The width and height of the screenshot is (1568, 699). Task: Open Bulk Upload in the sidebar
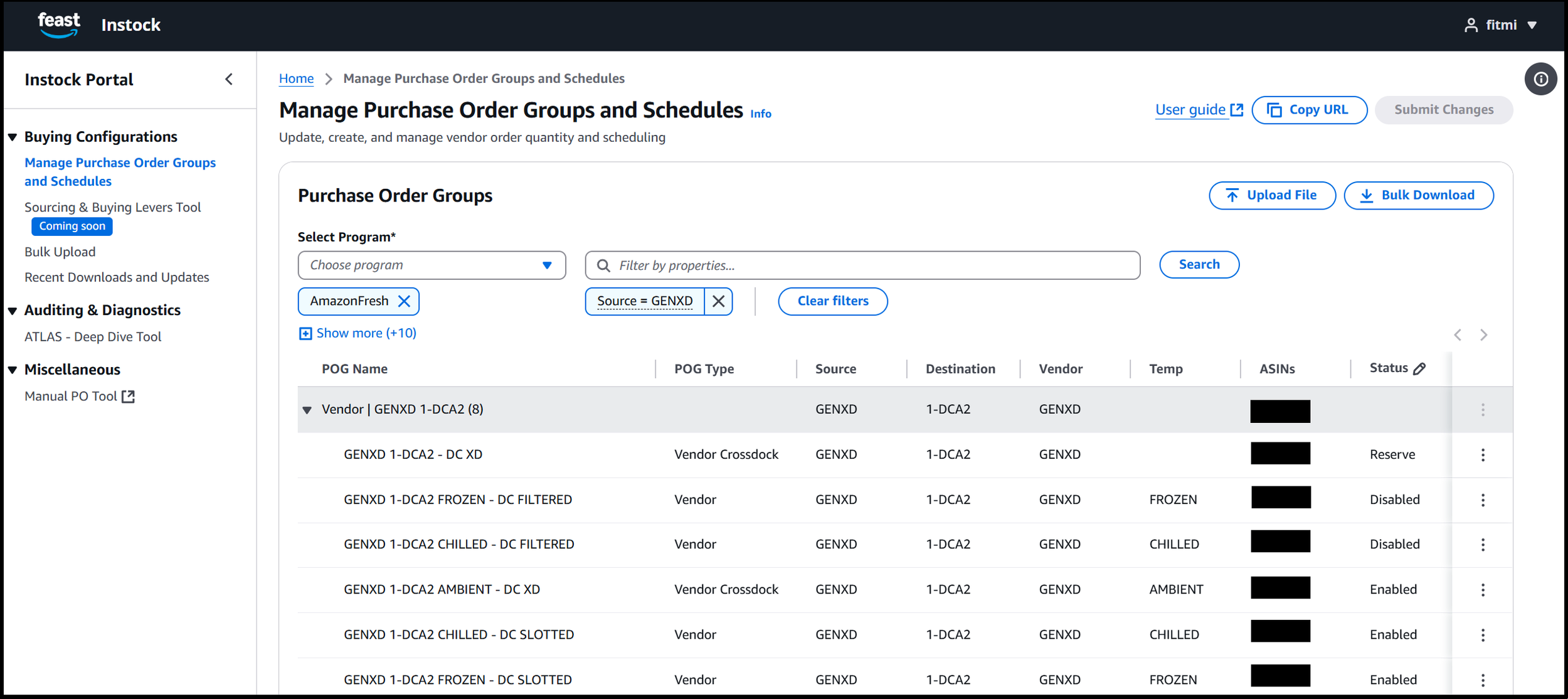[60, 252]
